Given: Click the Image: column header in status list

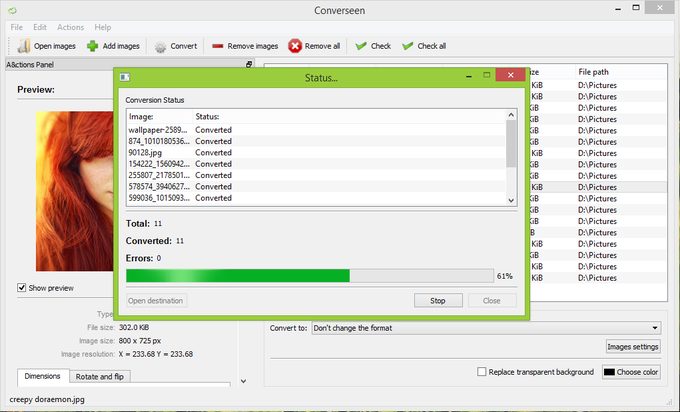Looking at the screenshot, I should [x=160, y=117].
